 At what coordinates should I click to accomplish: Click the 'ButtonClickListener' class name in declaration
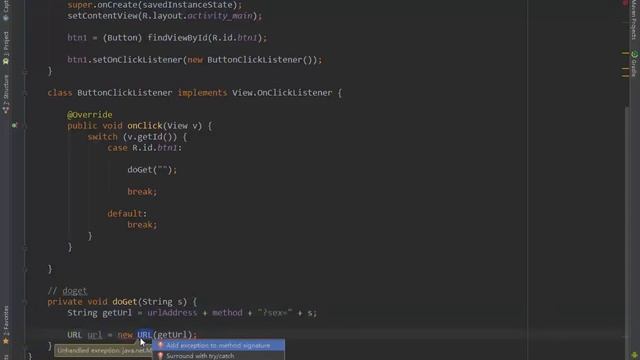124,93
